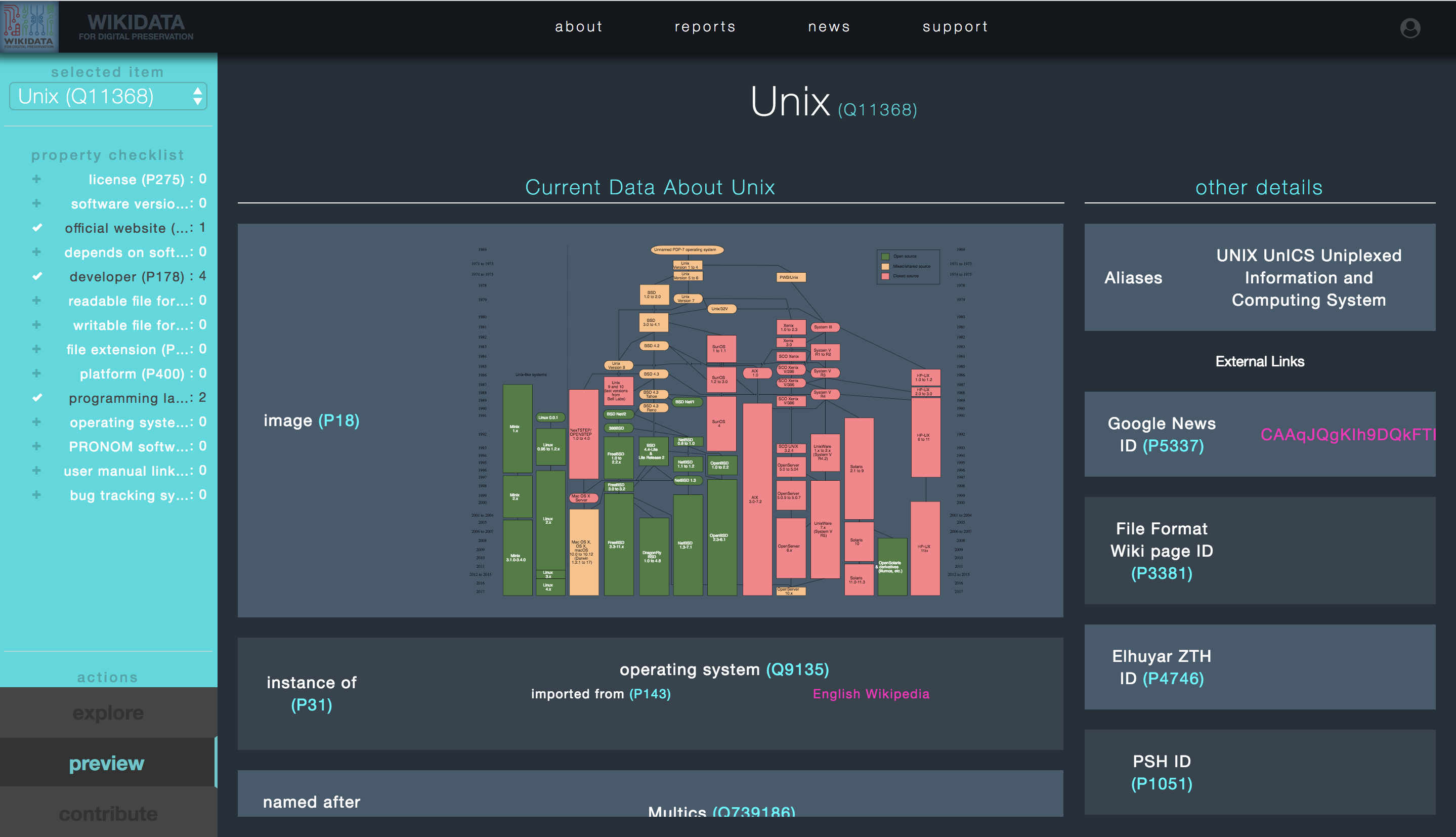Click the plus icon beside writable file format
The height and width of the screenshot is (837, 1456).
[37, 325]
